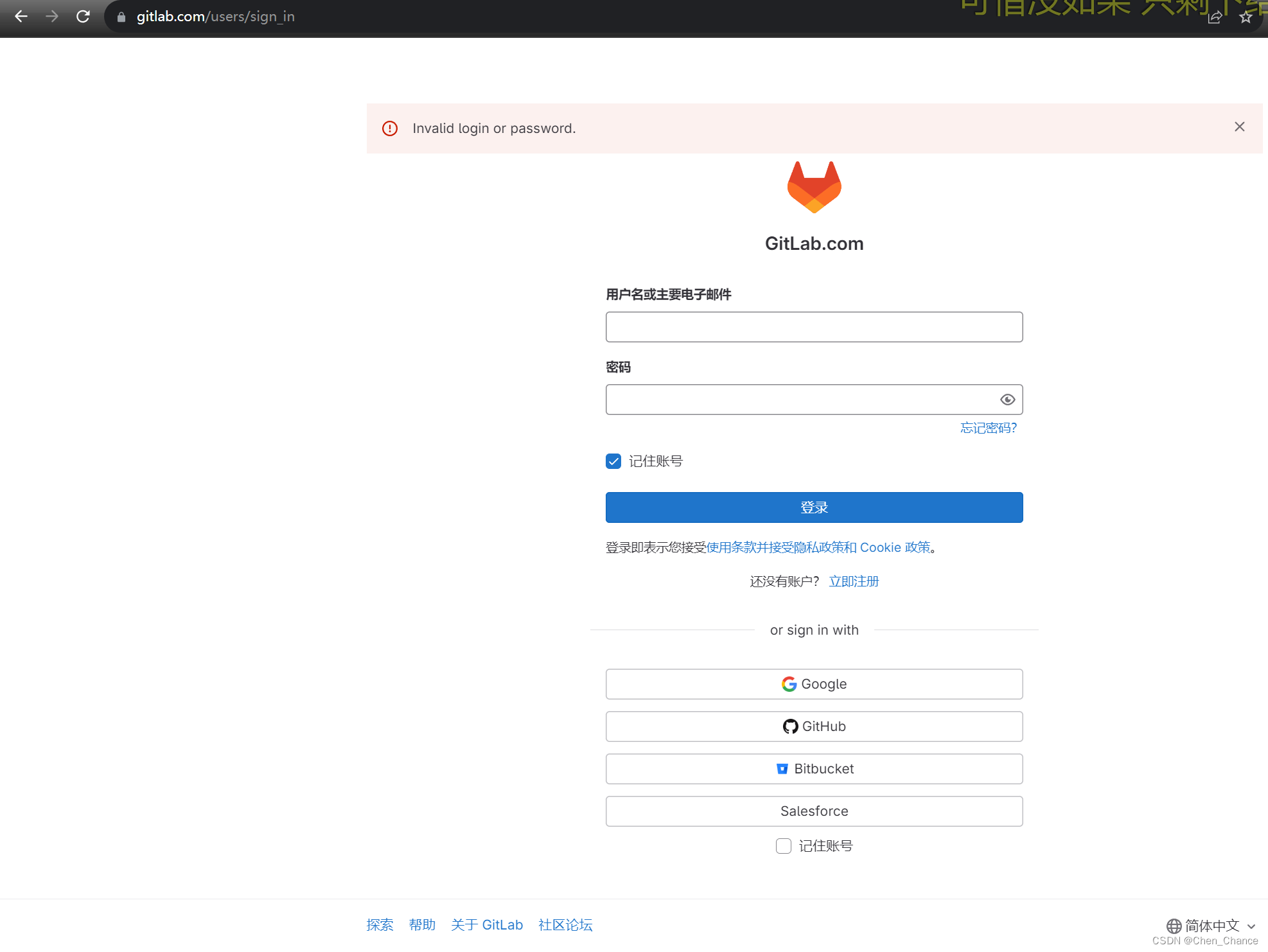The image size is (1268, 952).
Task: Uncheck the 记住账号 checkbox above 登录
Action: (x=613, y=461)
